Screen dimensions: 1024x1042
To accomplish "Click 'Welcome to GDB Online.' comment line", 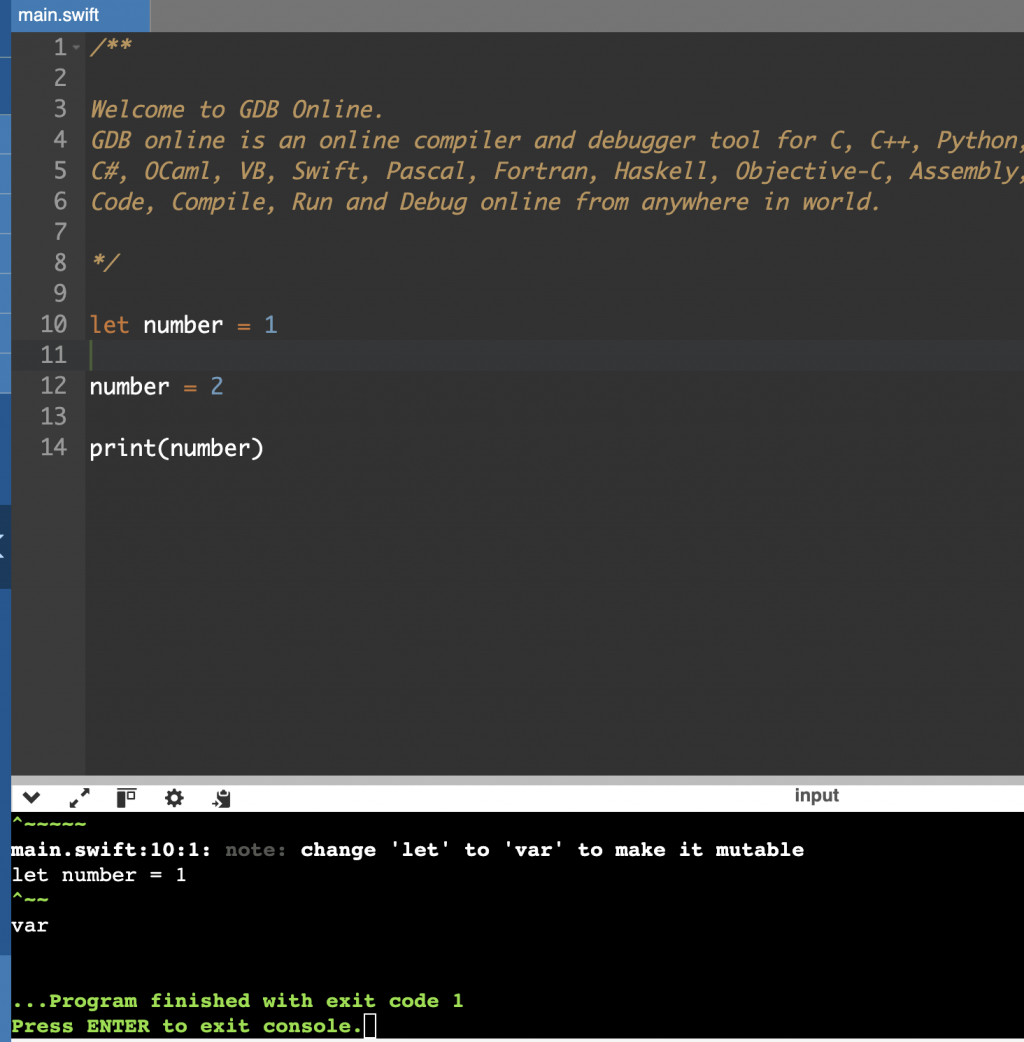I will point(237,110).
